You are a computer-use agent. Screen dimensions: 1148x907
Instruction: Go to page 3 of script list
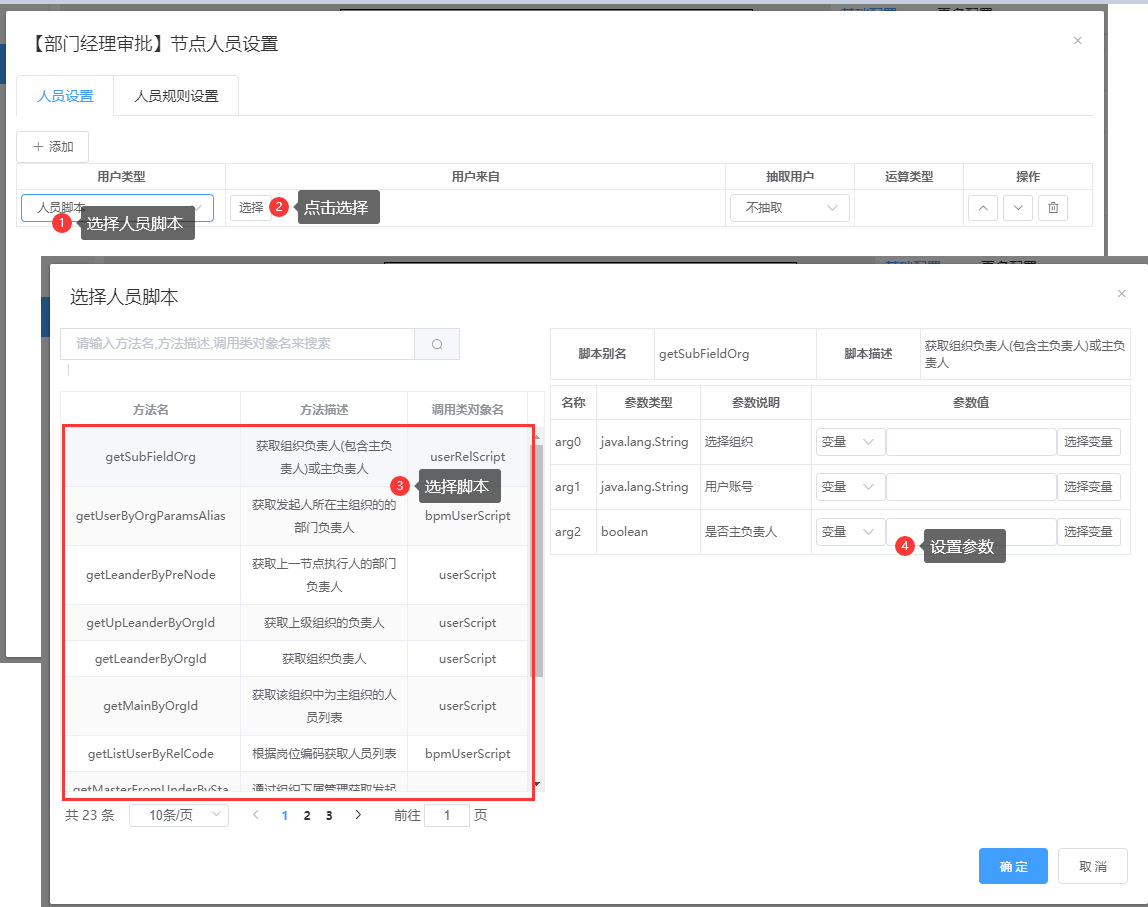tap(328, 816)
